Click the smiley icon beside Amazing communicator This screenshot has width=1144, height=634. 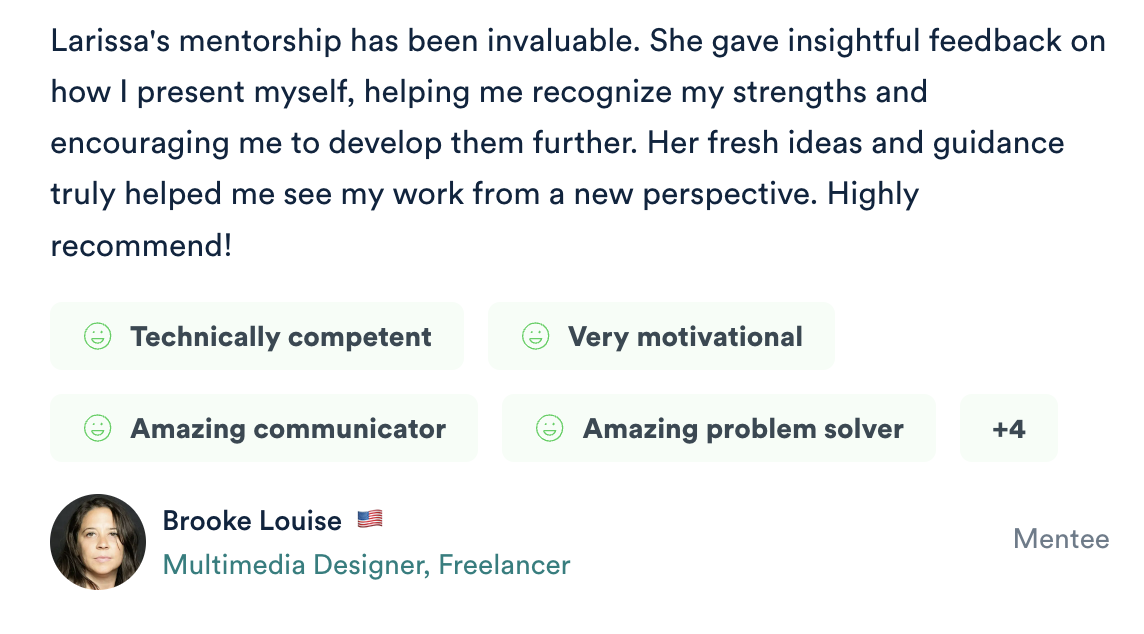[97, 429]
